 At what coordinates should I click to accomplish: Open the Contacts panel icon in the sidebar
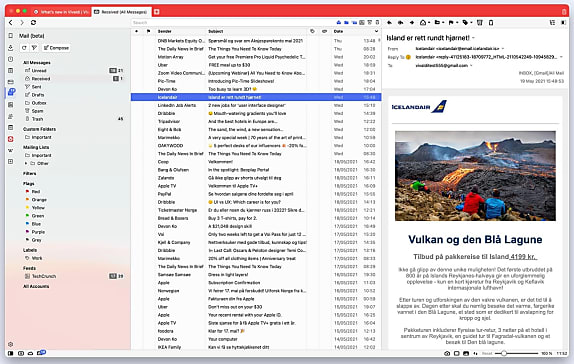(x=11, y=116)
